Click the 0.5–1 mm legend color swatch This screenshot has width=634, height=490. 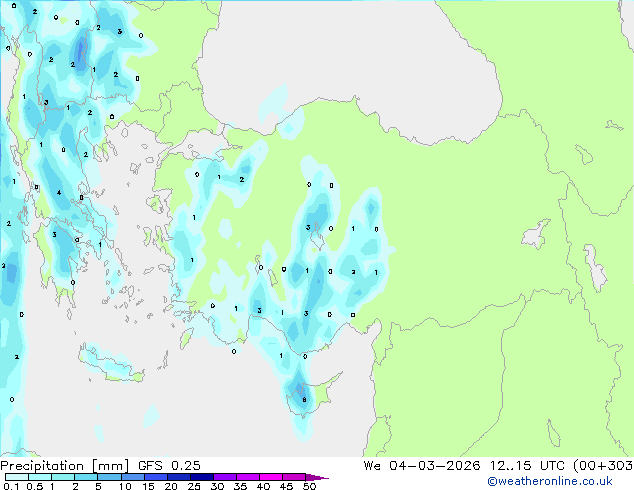40,477
